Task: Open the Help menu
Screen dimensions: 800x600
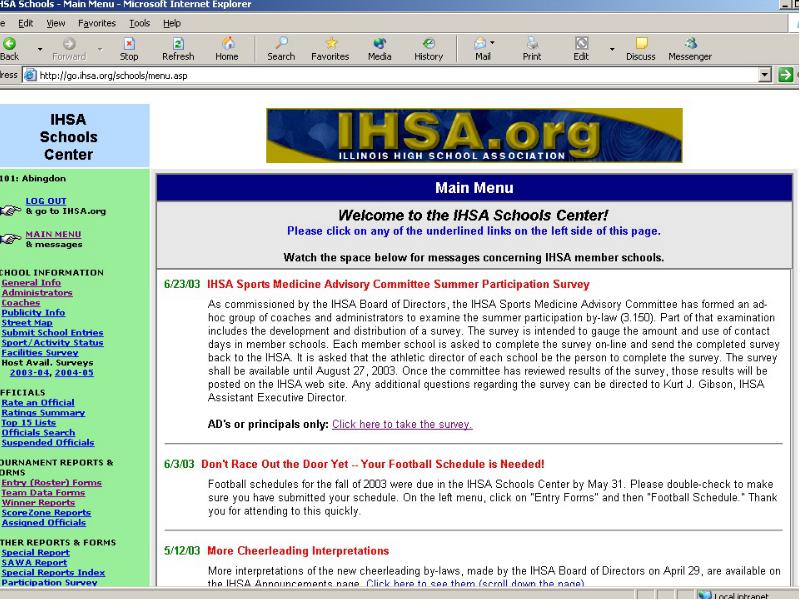Action: pyautogui.click(x=172, y=23)
